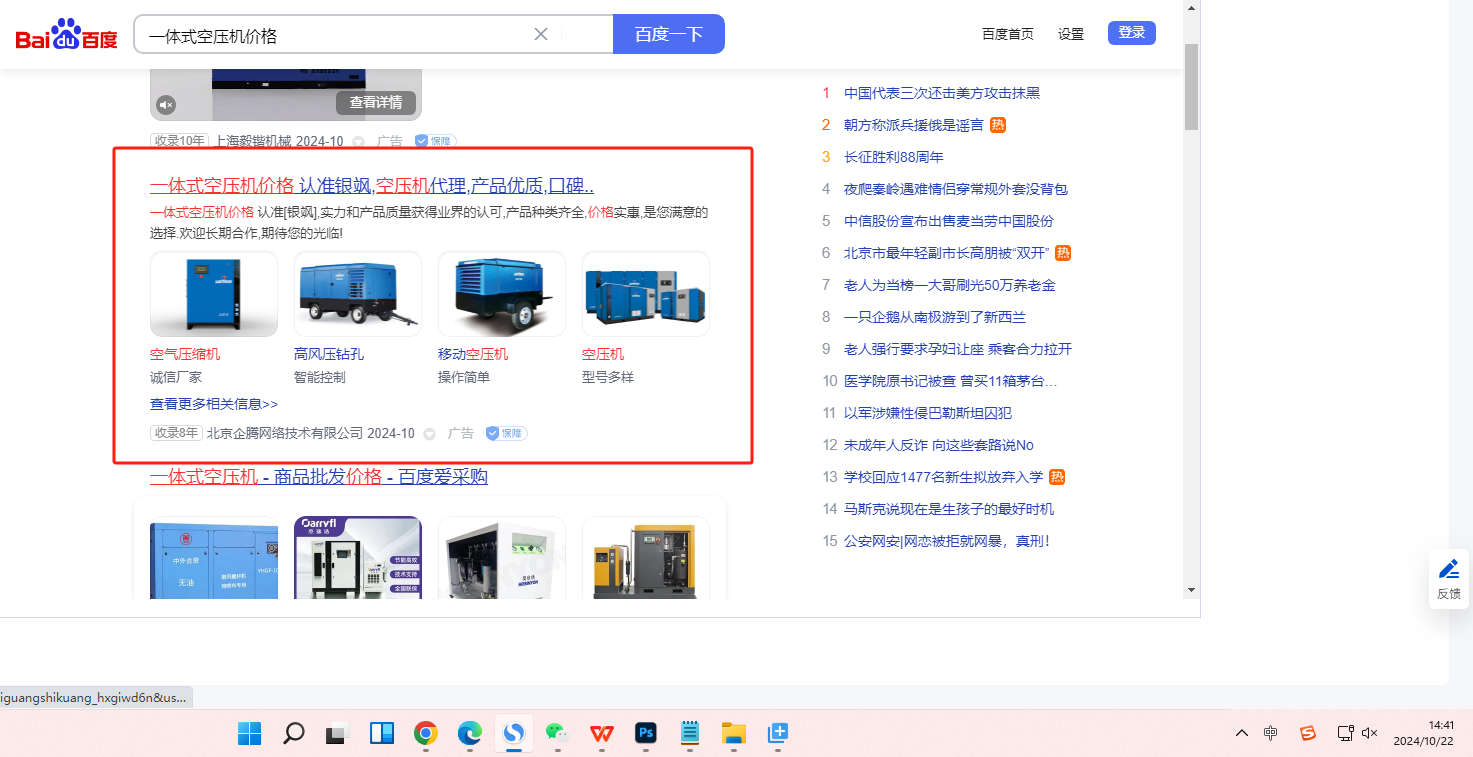Expand the arrow next to 北京企腾网络技术有限公司 2024-10
Image resolution: width=1473 pixels, height=757 pixels.
point(430,434)
